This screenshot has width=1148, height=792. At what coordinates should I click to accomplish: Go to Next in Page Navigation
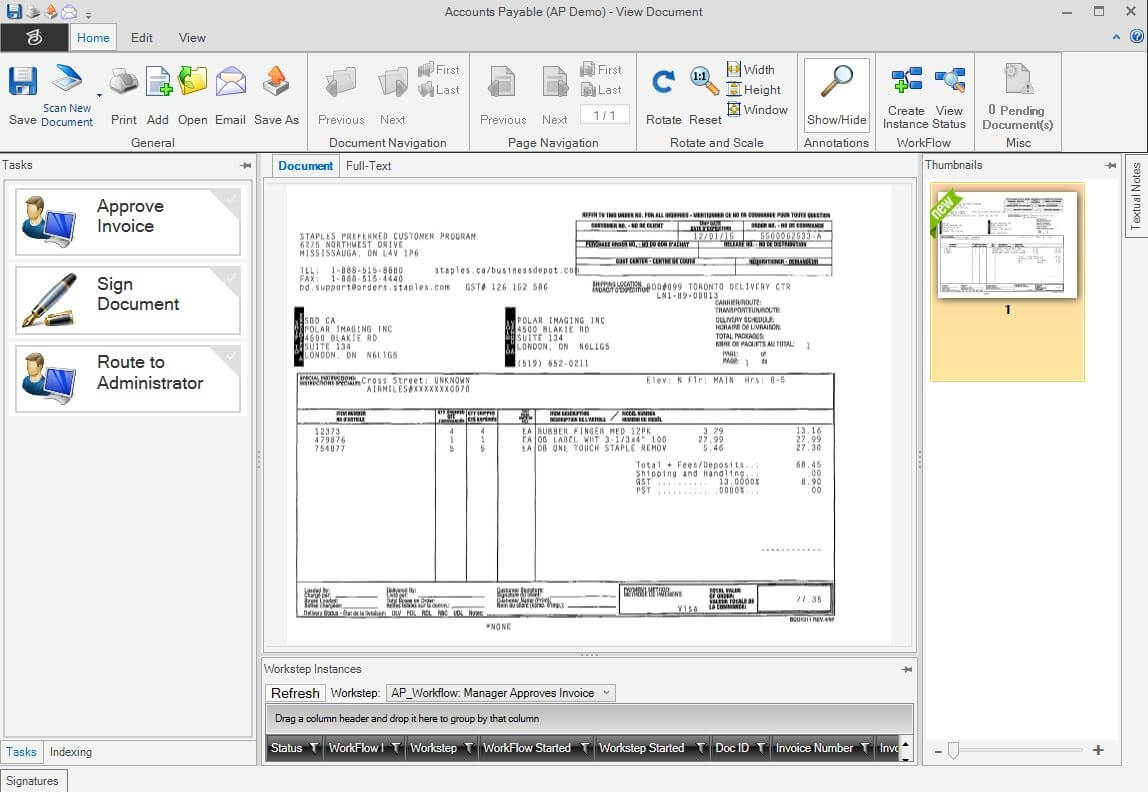555,82
